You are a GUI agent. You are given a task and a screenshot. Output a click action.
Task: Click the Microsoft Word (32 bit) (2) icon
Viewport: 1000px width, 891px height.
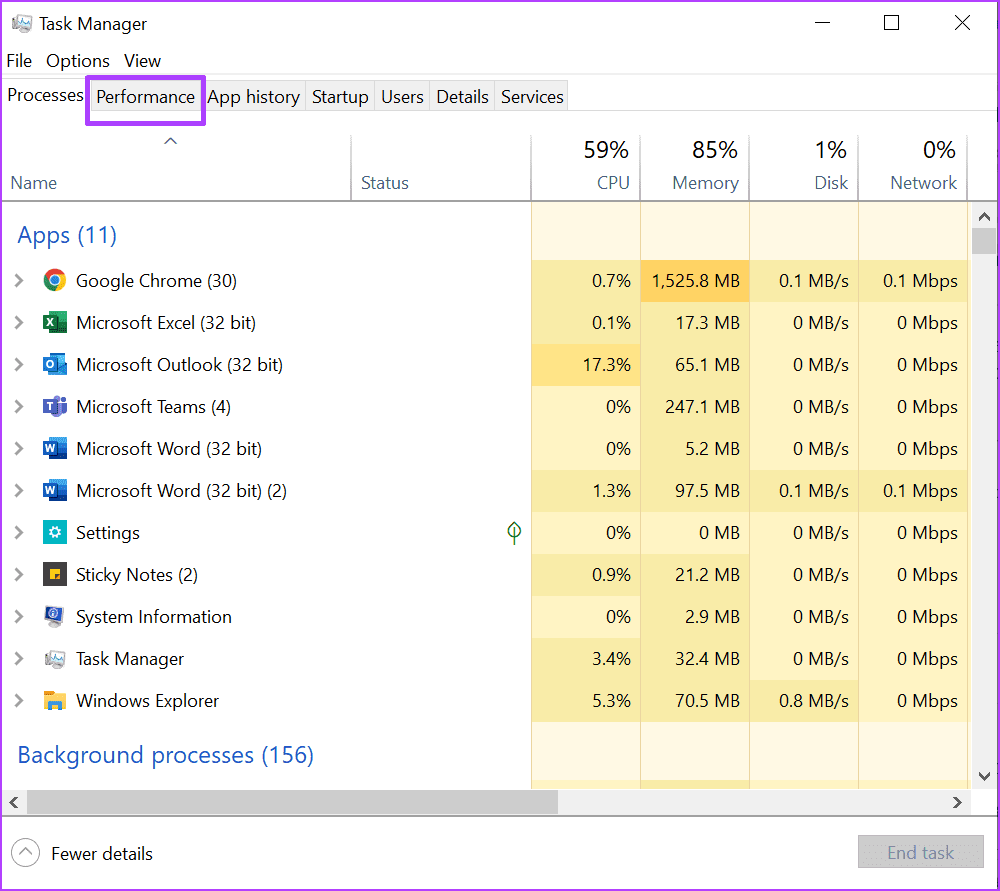point(55,491)
